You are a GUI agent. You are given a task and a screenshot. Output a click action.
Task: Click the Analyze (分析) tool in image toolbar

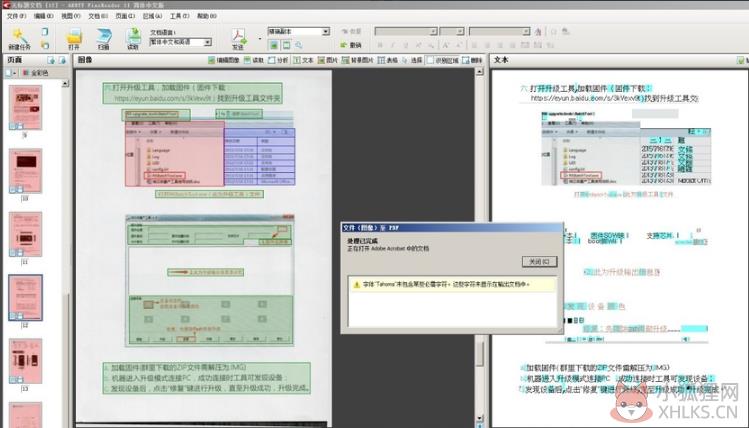278,60
